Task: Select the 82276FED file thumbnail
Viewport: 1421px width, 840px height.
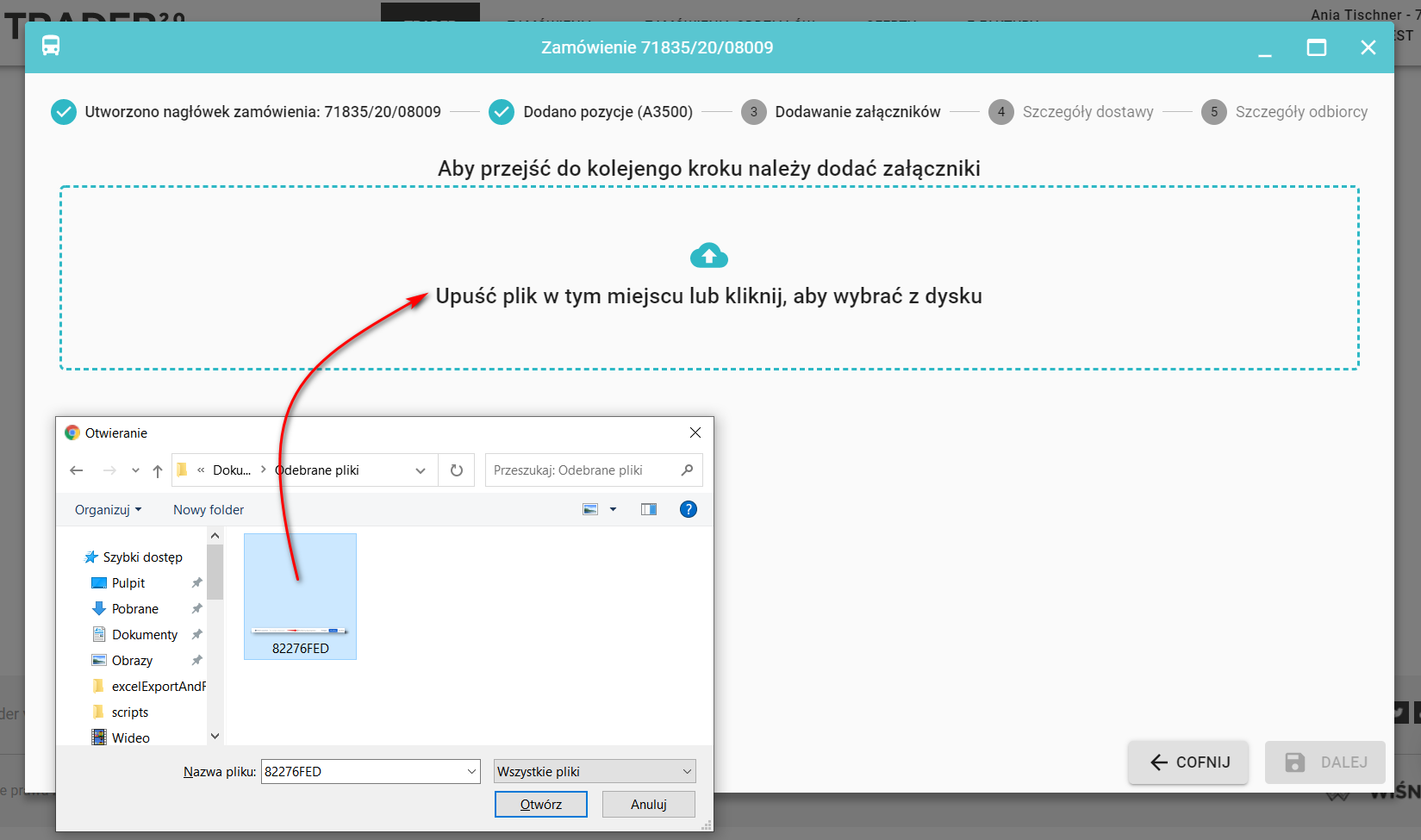Action: coord(300,596)
